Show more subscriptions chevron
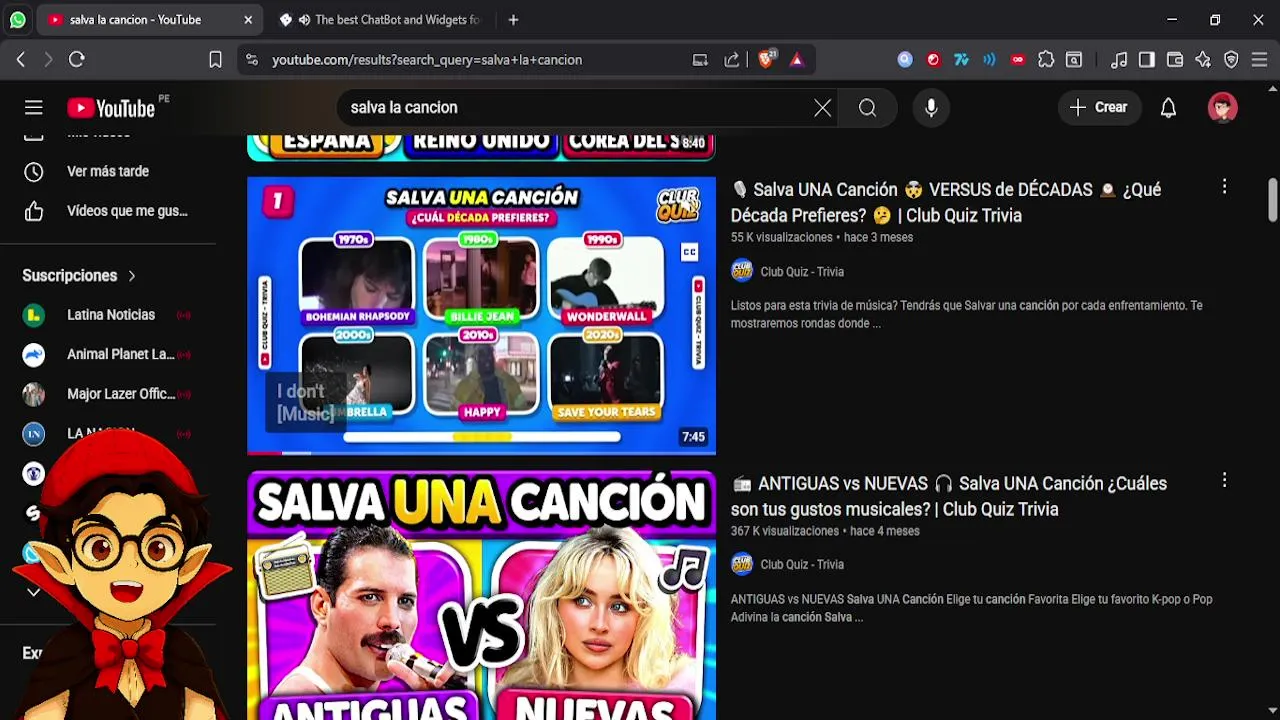 coord(33,592)
